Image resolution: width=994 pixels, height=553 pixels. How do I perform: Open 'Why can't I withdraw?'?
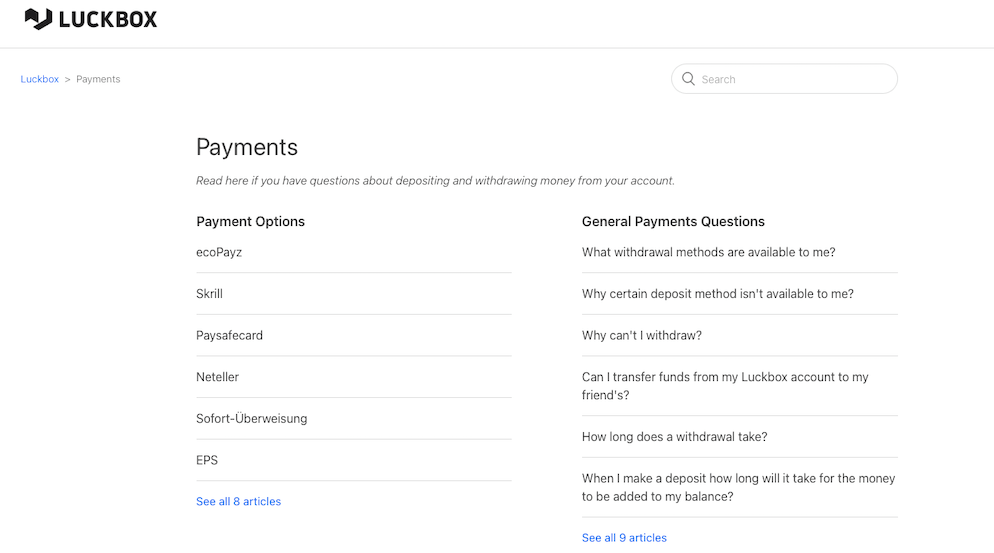point(642,335)
